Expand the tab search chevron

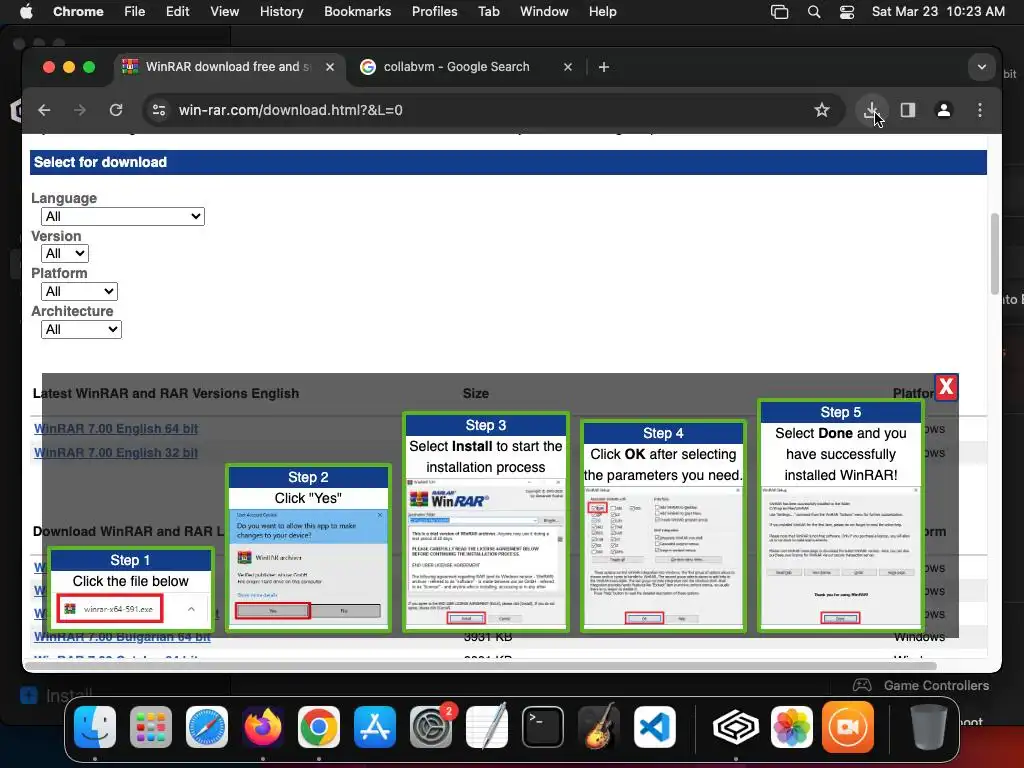[x=981, y=67]
